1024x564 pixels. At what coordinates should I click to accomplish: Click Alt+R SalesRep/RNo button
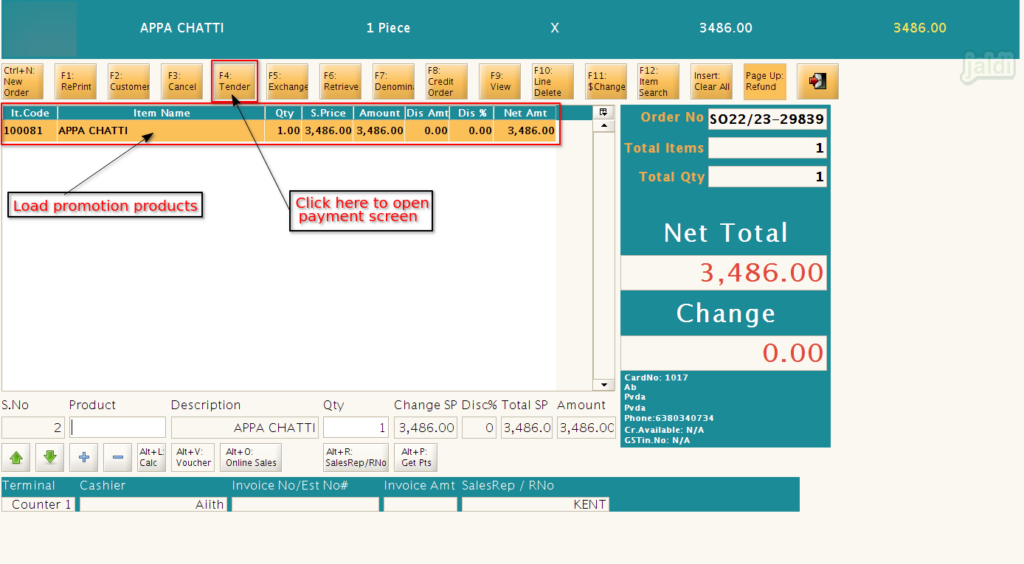click(356, 457)
